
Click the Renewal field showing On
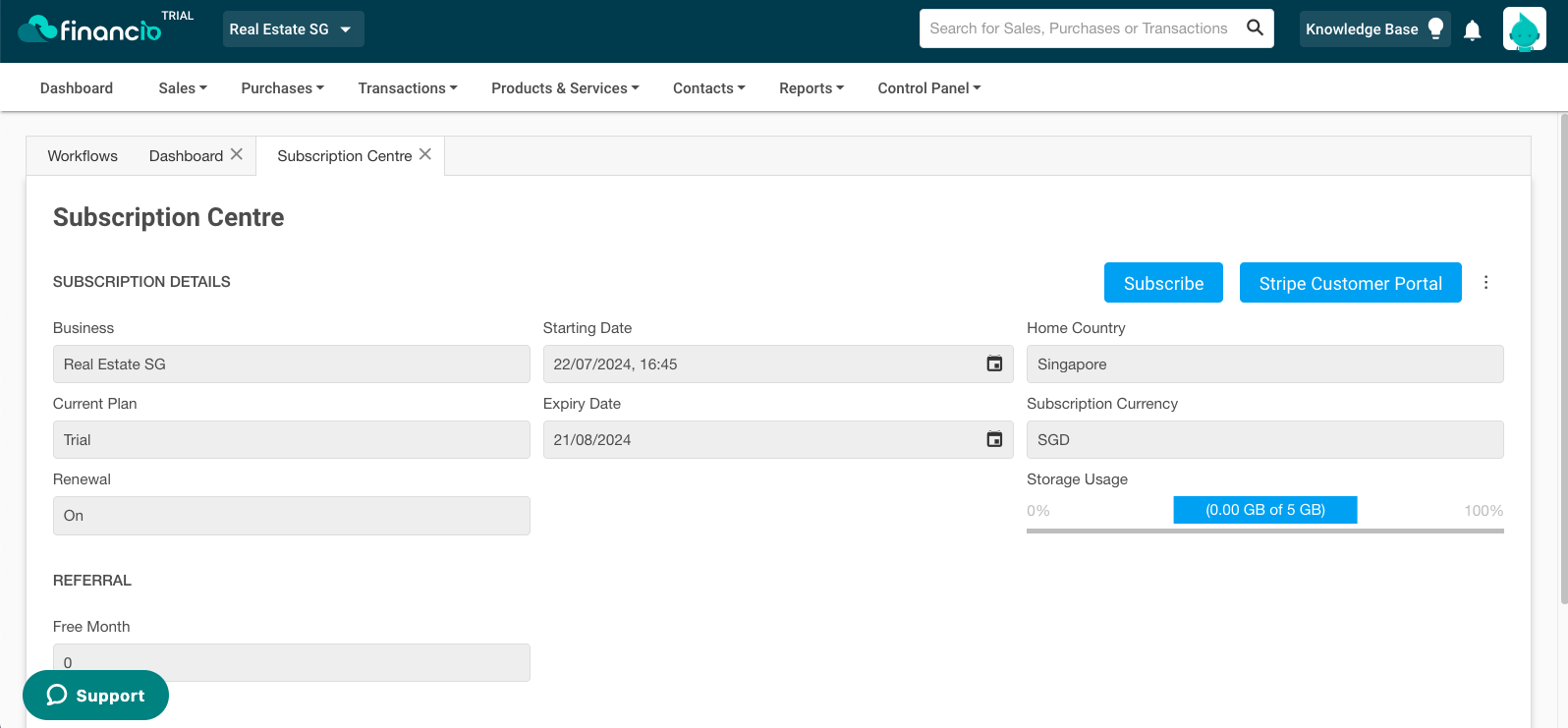point(292,515)
